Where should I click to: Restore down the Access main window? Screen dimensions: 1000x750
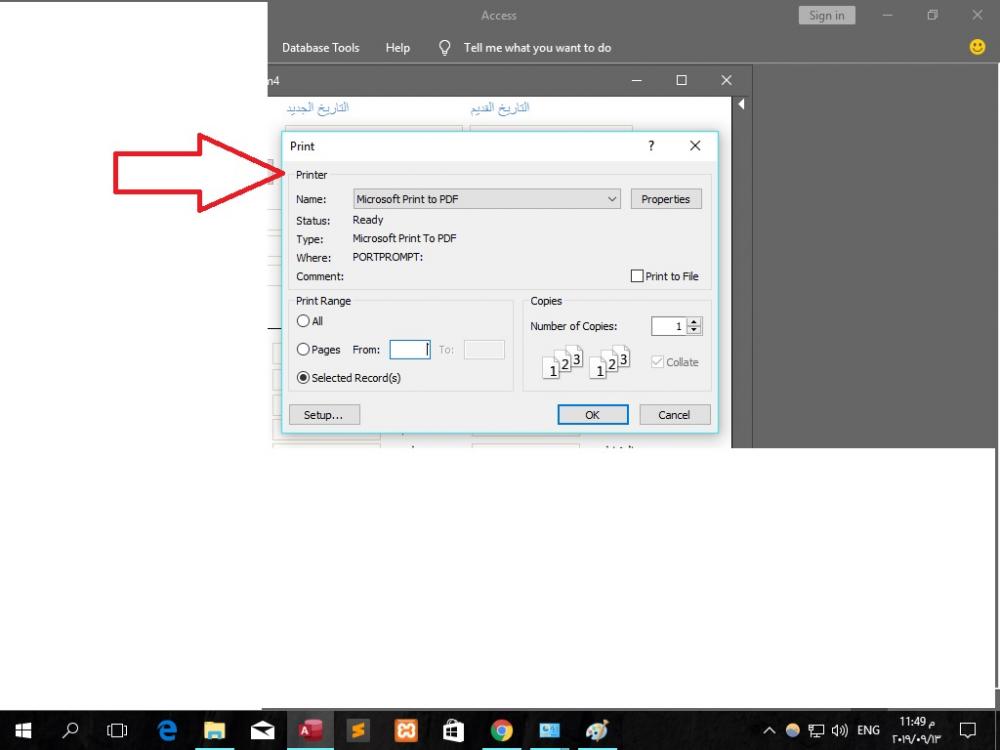click(932, 15)
